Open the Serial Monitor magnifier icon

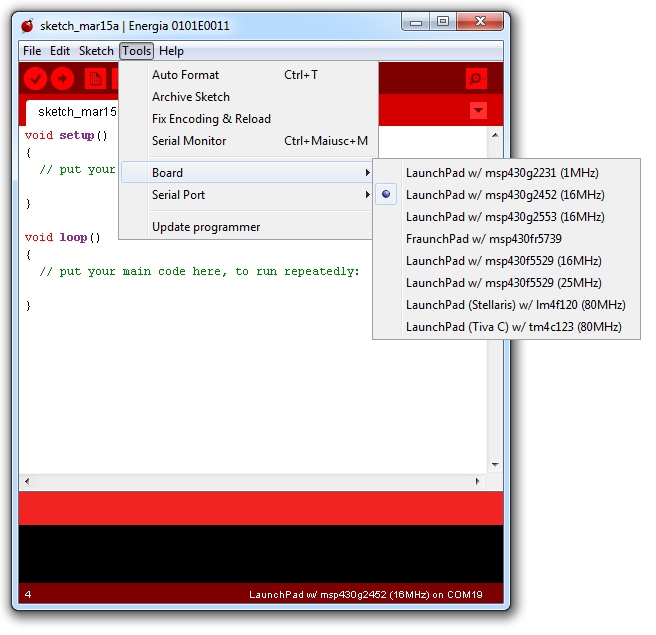click(476, 79)
